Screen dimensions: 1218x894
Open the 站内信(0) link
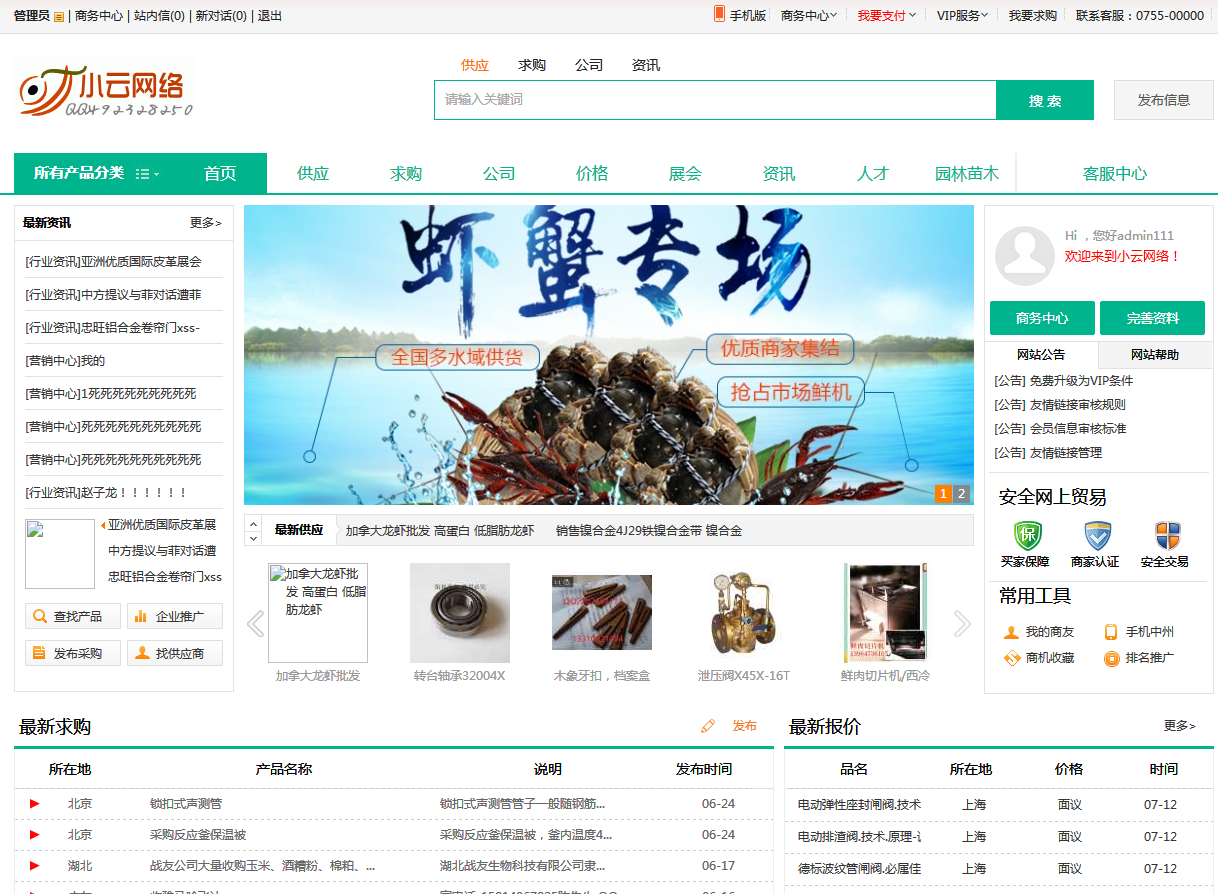(159, 16)
